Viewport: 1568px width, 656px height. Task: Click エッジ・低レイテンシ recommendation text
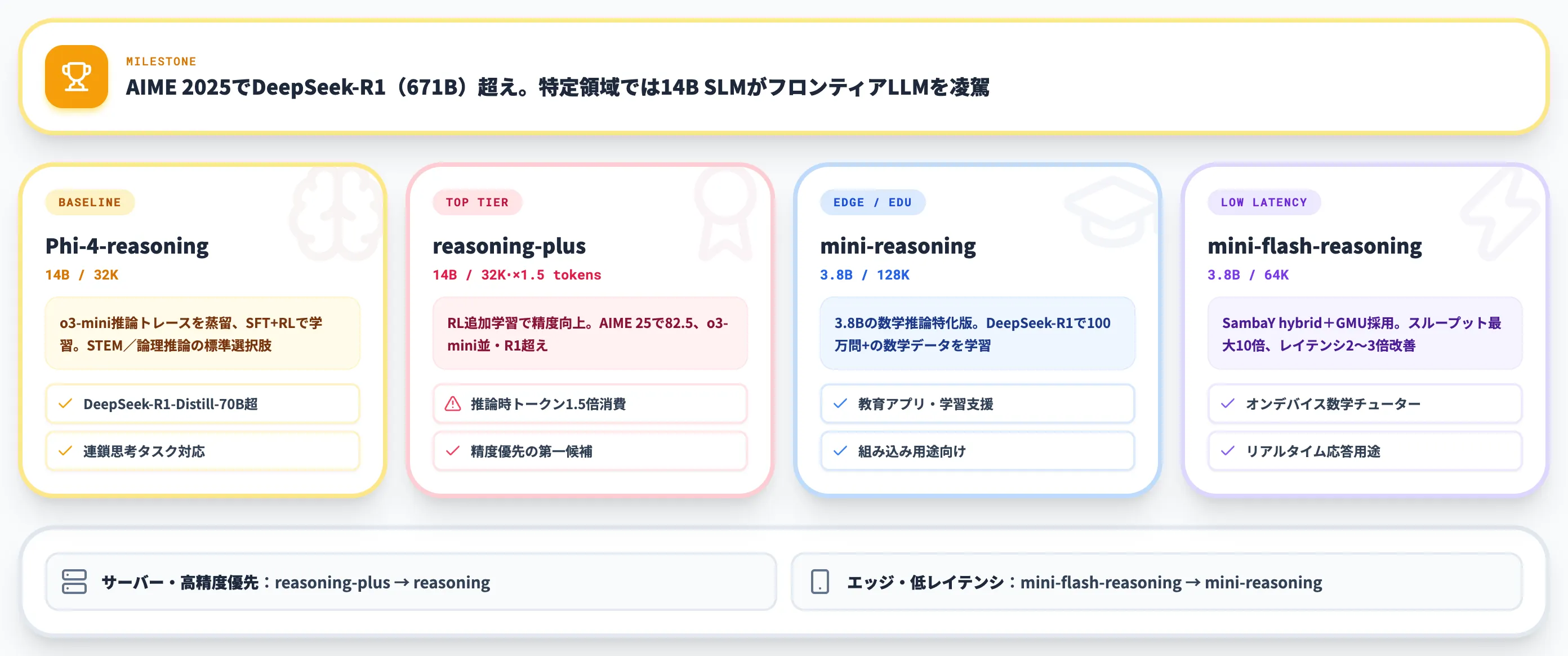(x=1085, y=582)
